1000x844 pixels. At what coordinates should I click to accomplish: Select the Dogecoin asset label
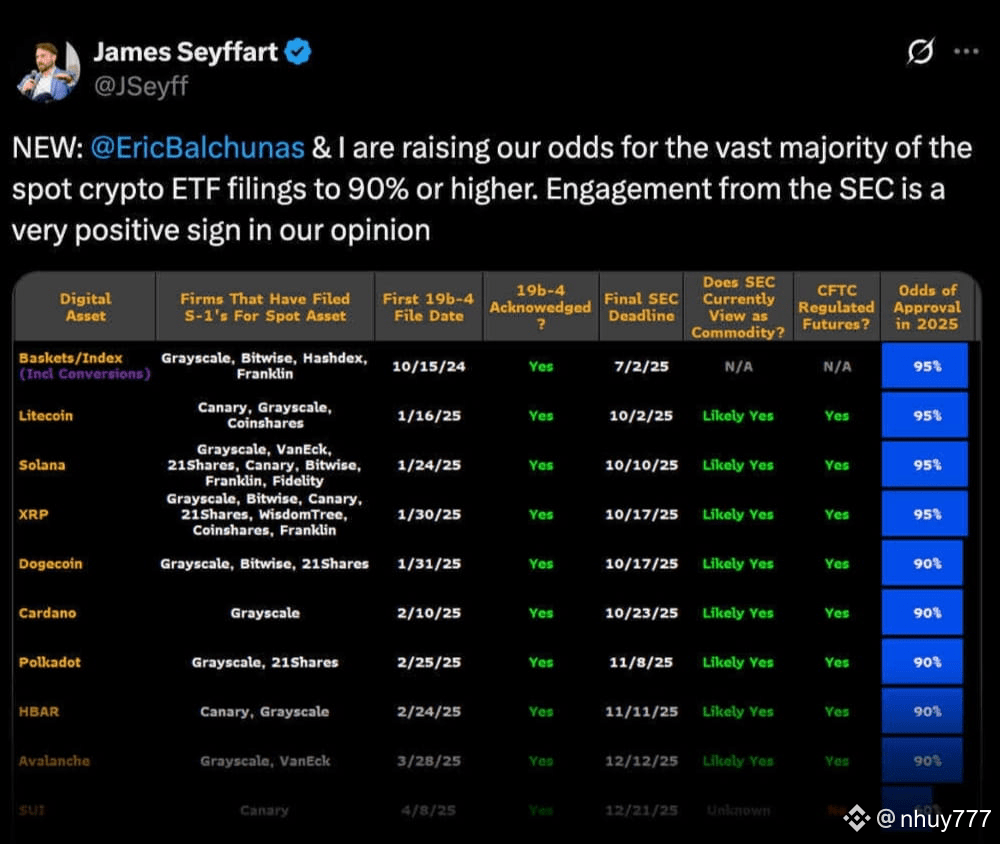(50, 563)
